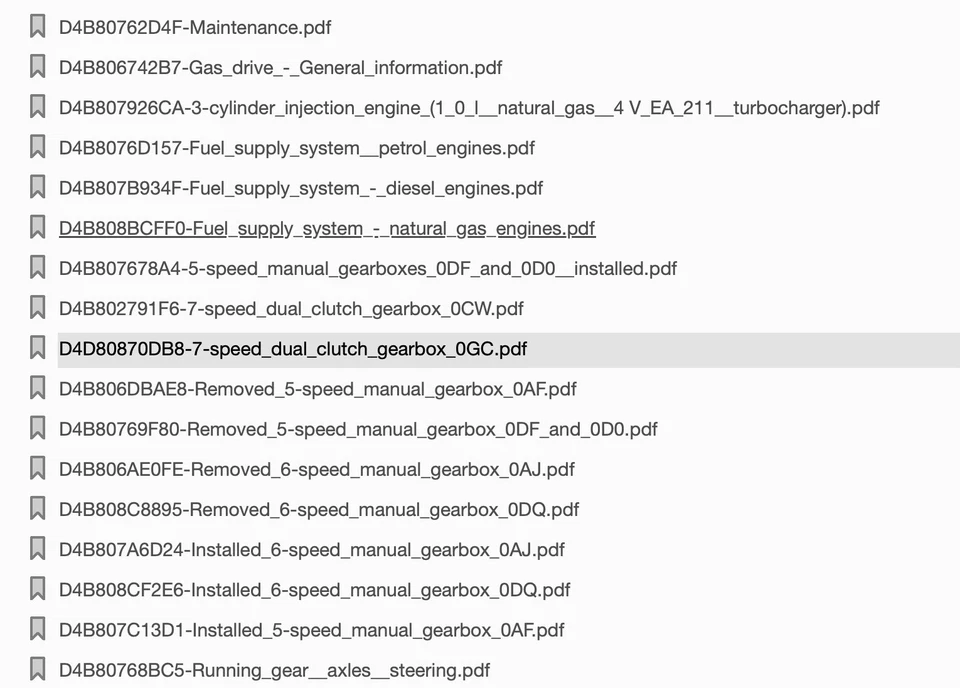The width and height of the screenshot is (960, 688).
Task: Toggle bookmark for Gas_drive General_information file
Action: click(x=38, y=67)
